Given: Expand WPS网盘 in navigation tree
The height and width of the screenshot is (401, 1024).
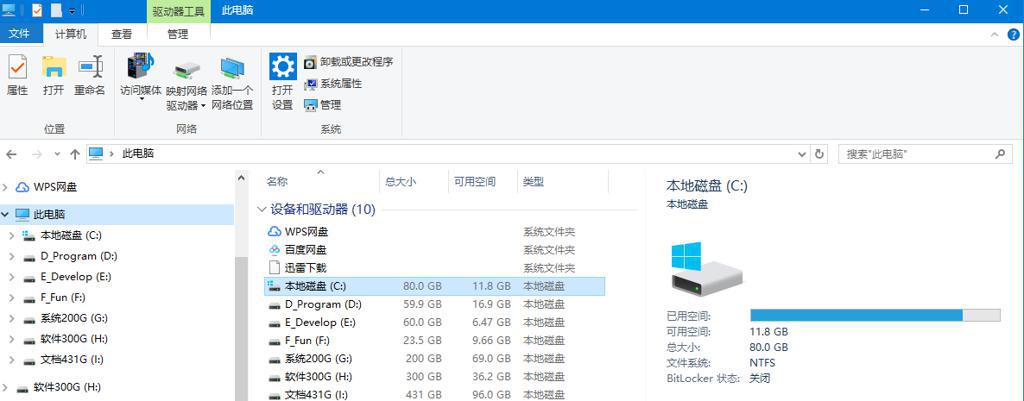Looking at the screenshot, I should click(x=5, y=187).
